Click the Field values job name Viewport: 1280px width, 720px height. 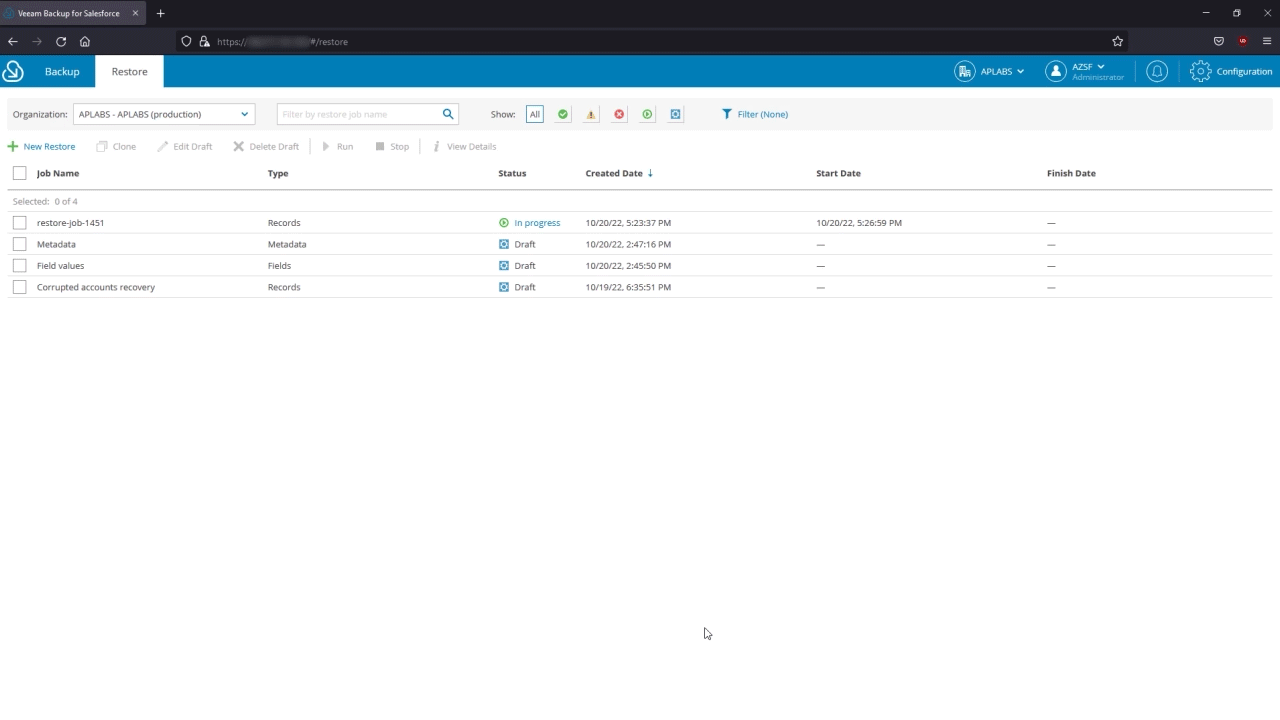click(60, 266)
